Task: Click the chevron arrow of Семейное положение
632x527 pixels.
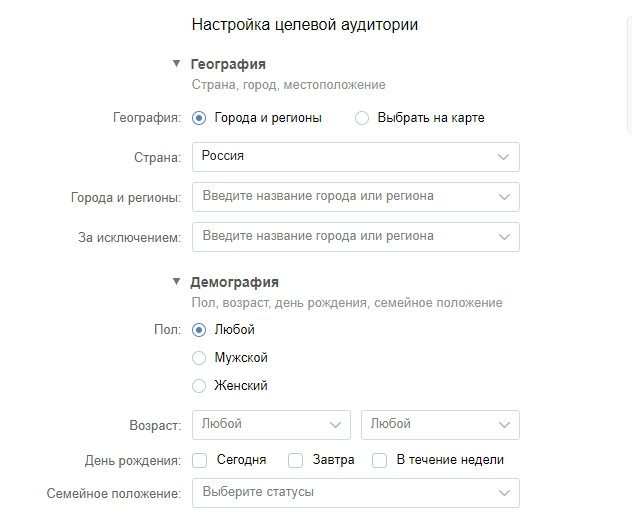Action: tap(504, 493)
